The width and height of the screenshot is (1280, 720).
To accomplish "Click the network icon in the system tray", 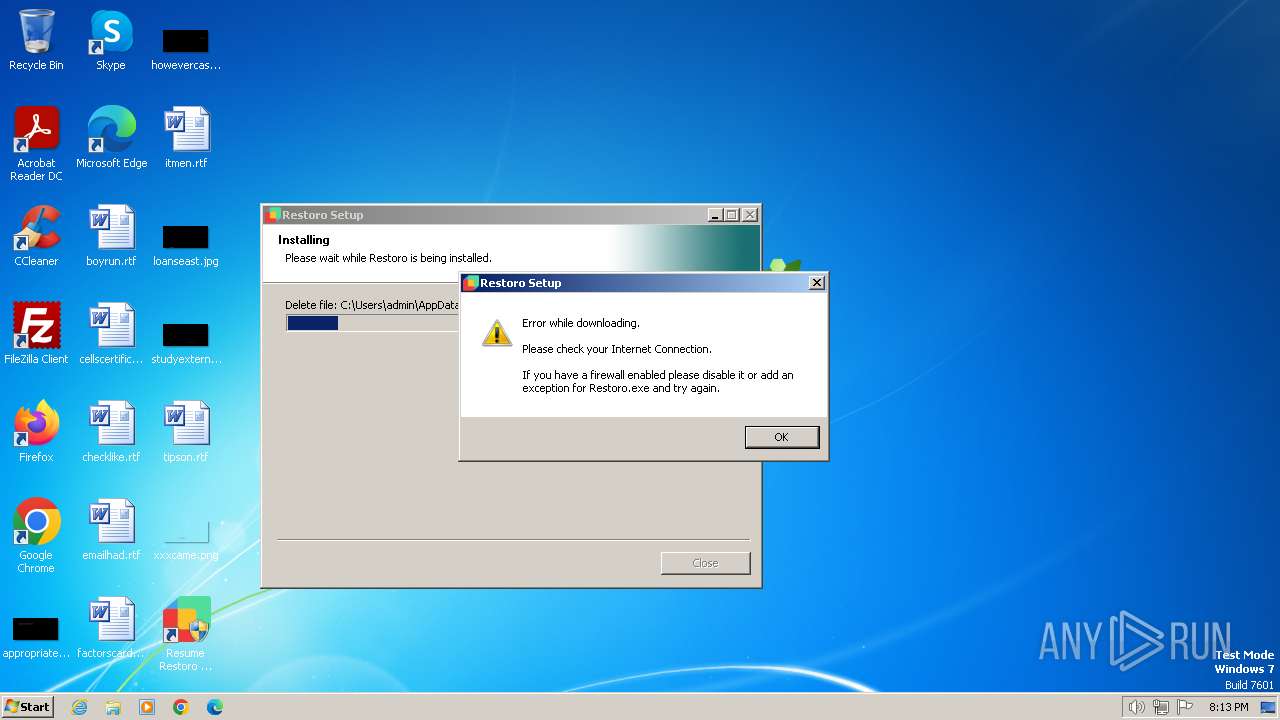I will click(x=1161, y=707).
